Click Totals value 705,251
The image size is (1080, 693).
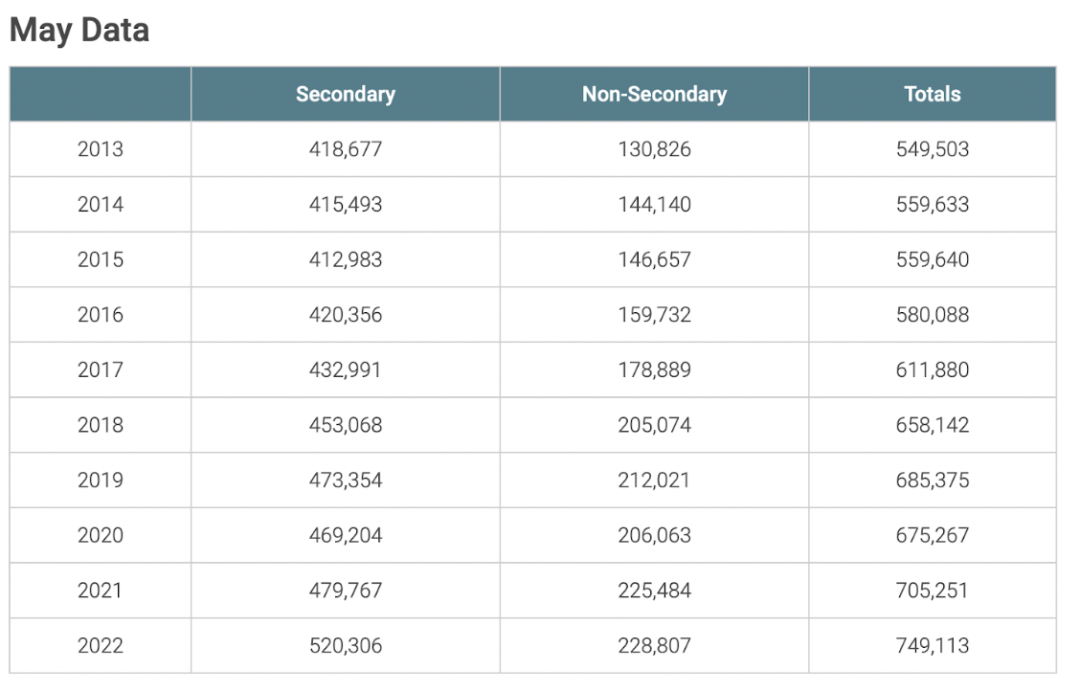[932, 590]
